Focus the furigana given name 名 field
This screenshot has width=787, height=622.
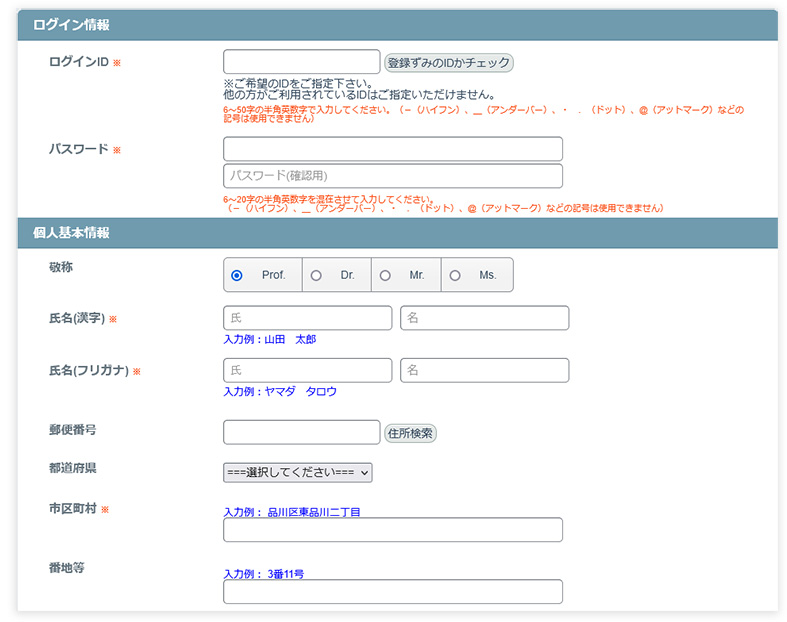[x=484, y=370]
